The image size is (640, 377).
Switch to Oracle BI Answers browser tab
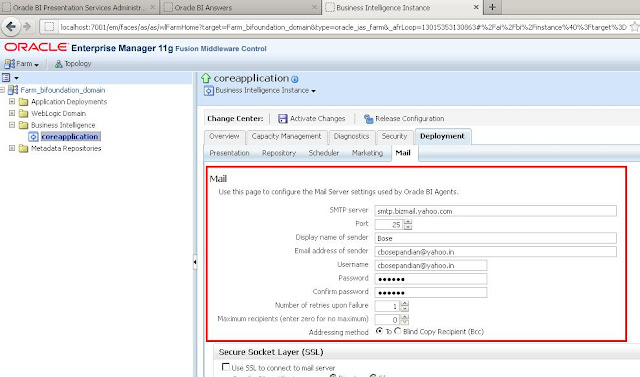tap(241, 7)
